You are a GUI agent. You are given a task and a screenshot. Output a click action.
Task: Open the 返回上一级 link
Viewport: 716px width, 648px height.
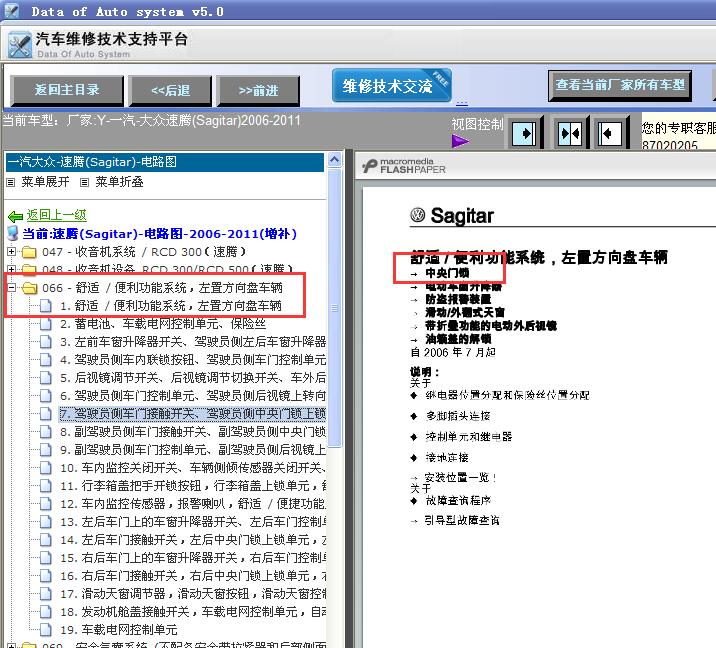pyautogui.click(x=56, y=215)
